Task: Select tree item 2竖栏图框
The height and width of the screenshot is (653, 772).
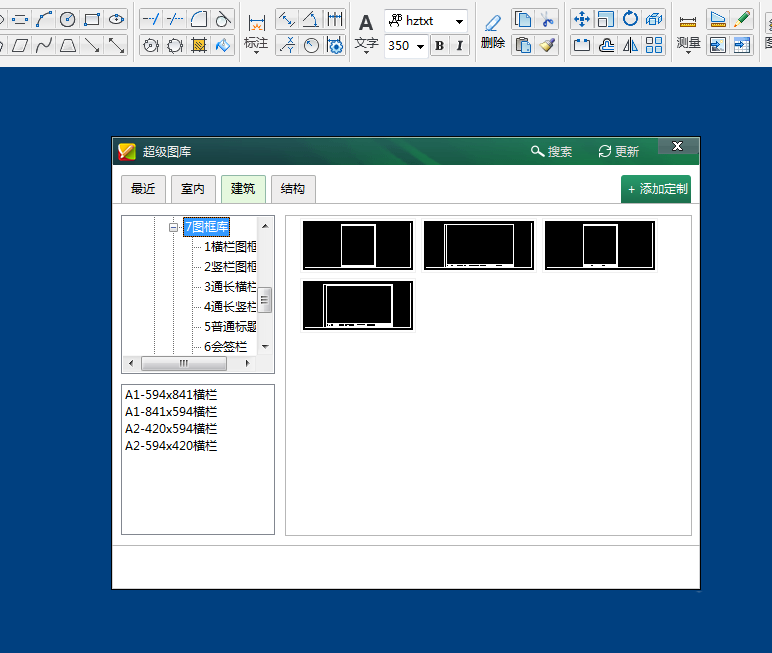Action: (230, 267)
